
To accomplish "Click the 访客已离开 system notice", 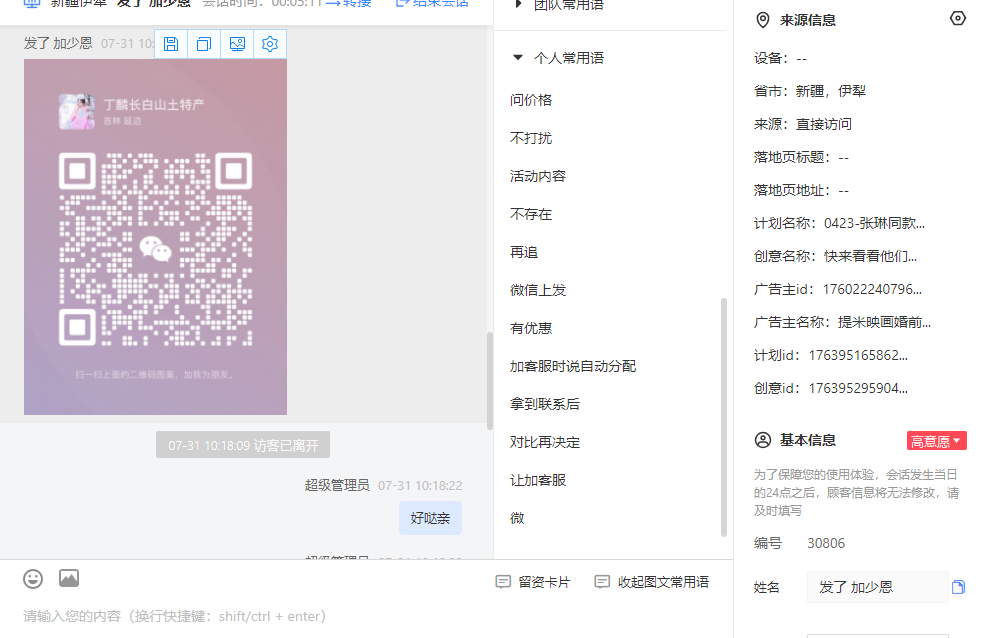I will pyautogui.click(x=243, y=445).
